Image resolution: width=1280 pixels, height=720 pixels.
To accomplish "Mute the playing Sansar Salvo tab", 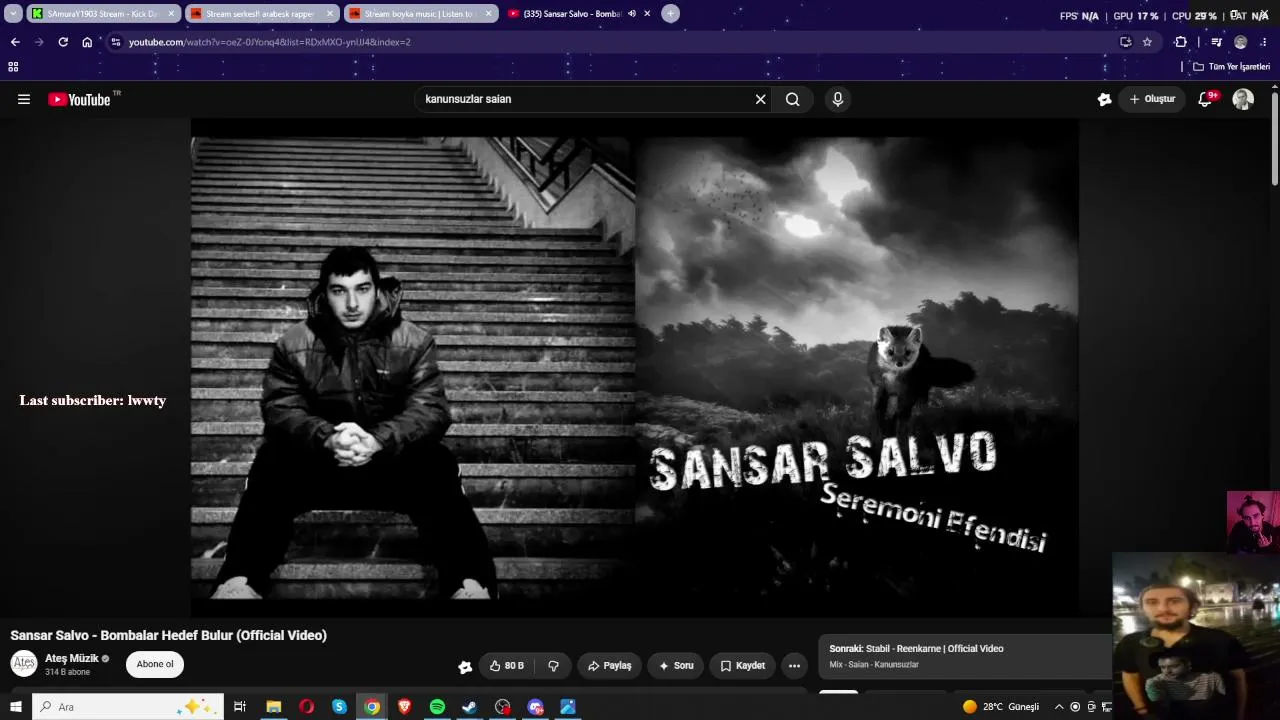I will [x=632, y=13].
